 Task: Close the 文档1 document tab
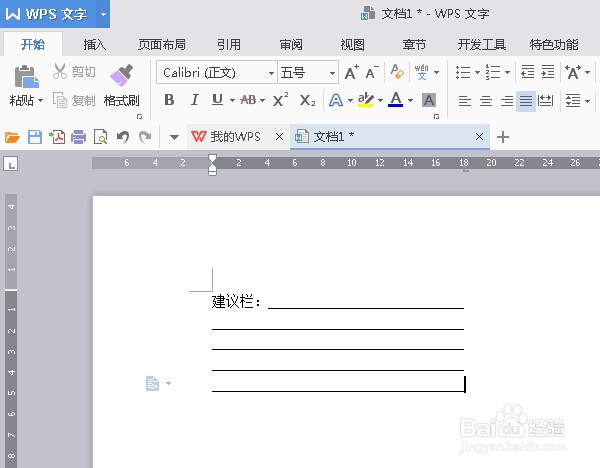tap(479, 137)
